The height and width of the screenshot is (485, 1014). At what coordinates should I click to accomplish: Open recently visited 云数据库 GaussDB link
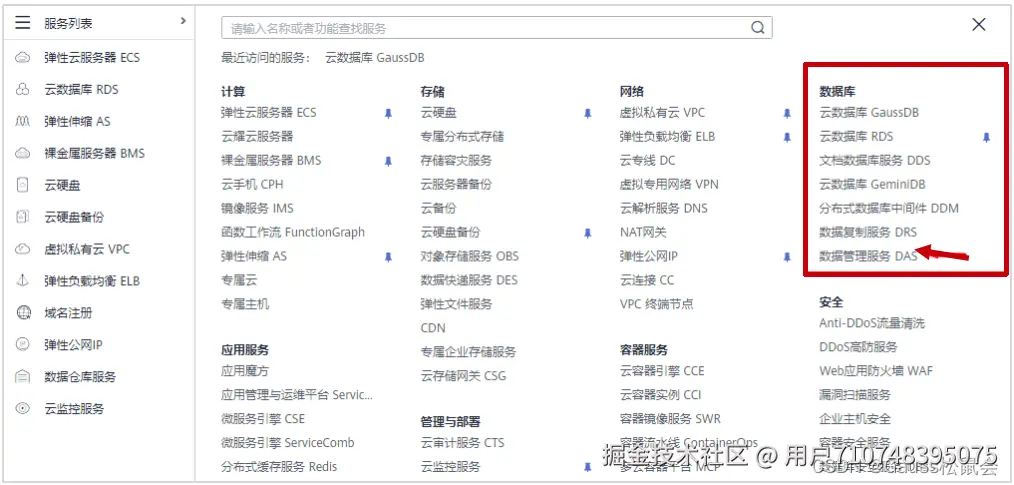(375, 58)
